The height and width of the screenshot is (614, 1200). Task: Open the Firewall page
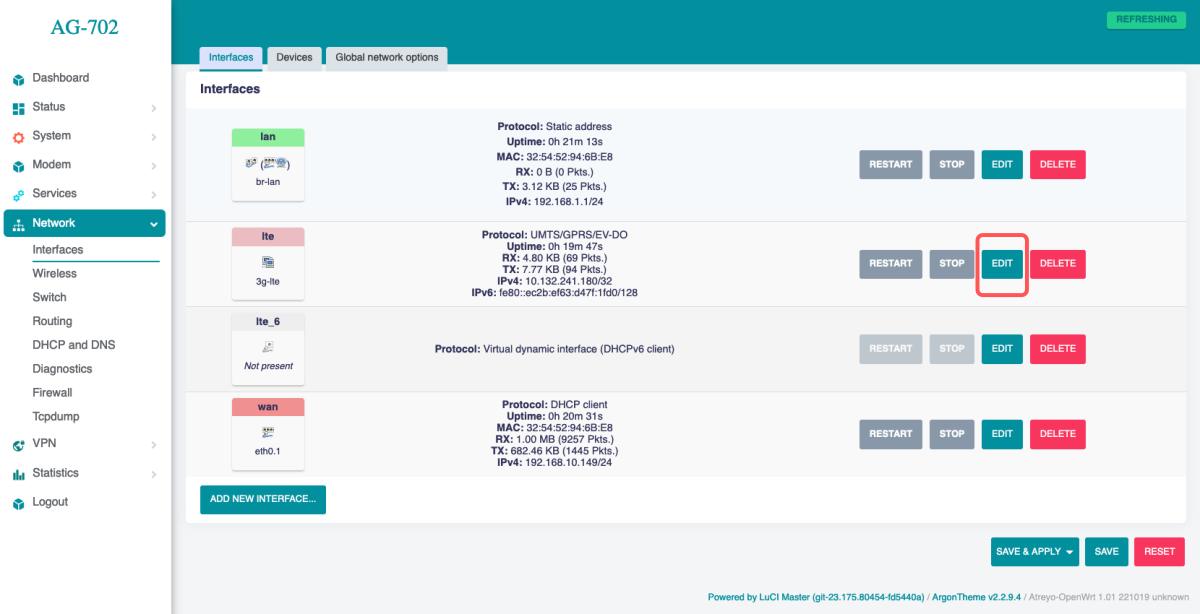click(52, 393)
